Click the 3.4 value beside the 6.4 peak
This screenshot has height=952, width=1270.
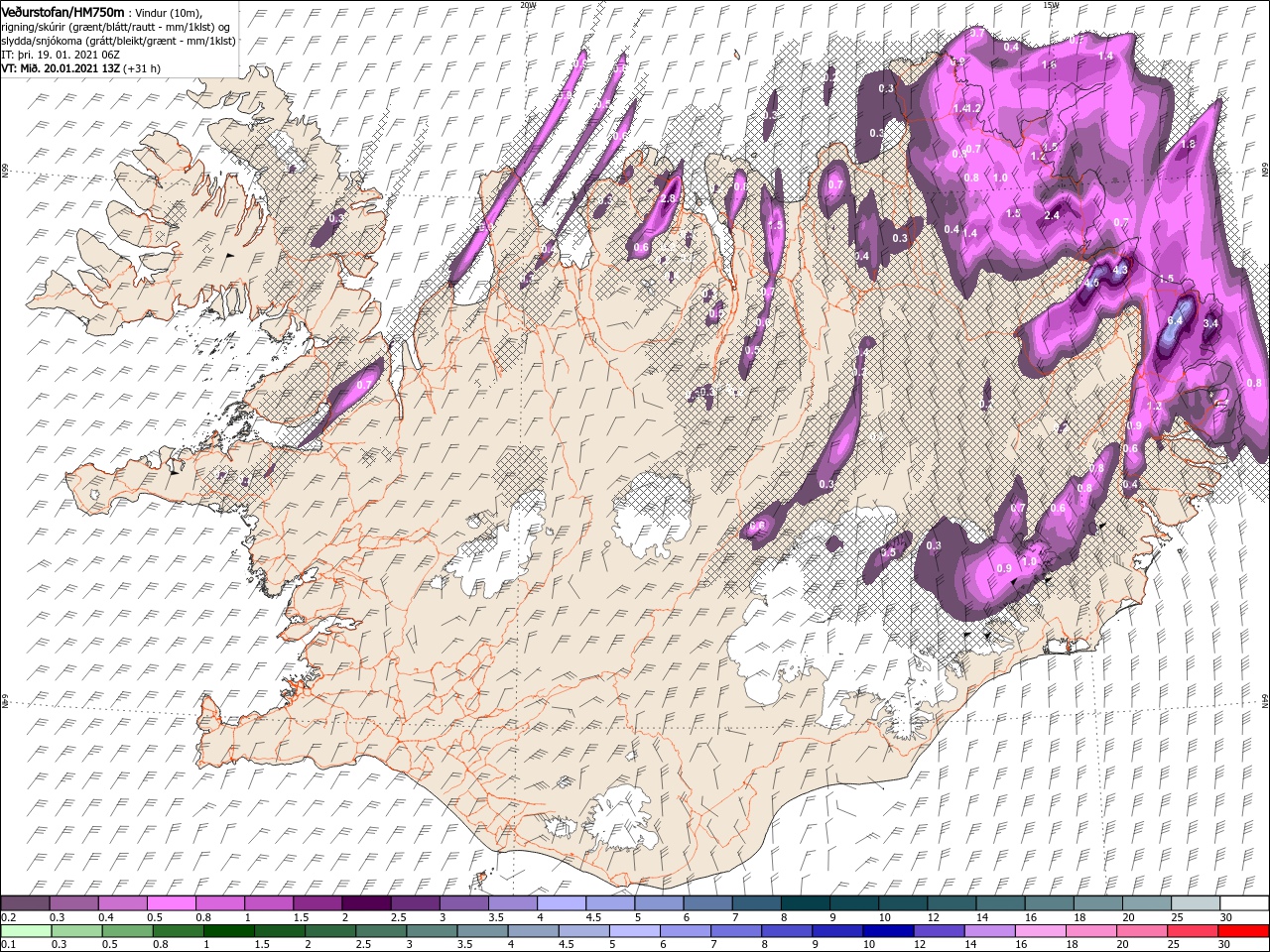click(x=1210, y=323)
